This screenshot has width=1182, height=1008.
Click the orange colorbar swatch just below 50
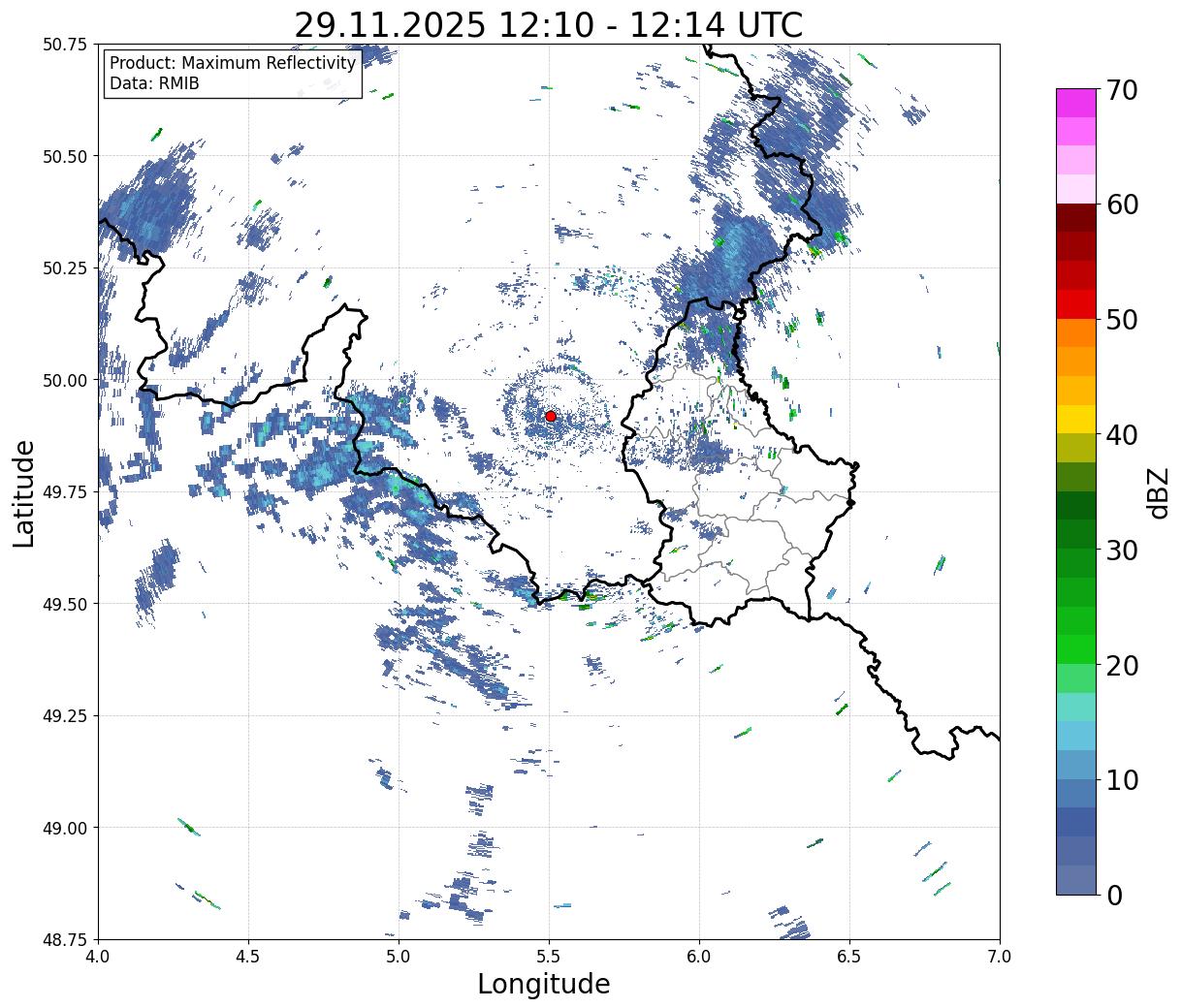coord(1076,332)
